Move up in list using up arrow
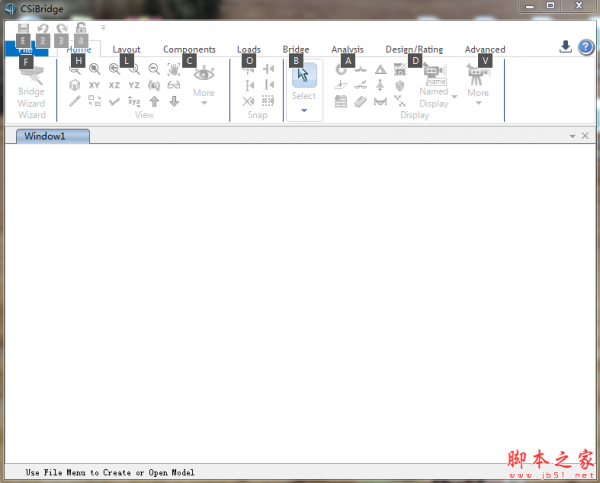Image resolution: width=600 pixels, height=483 pixels. pos(154,101)
